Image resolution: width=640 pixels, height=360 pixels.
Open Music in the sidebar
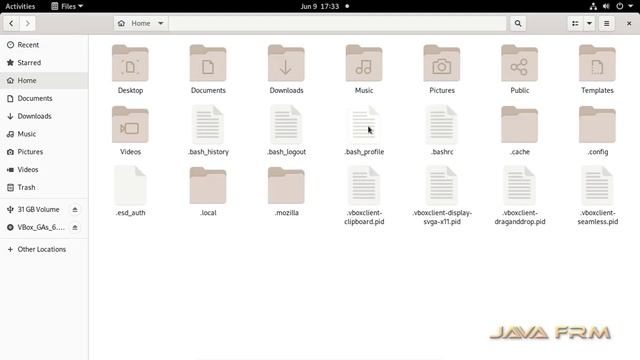coord(44,134)
